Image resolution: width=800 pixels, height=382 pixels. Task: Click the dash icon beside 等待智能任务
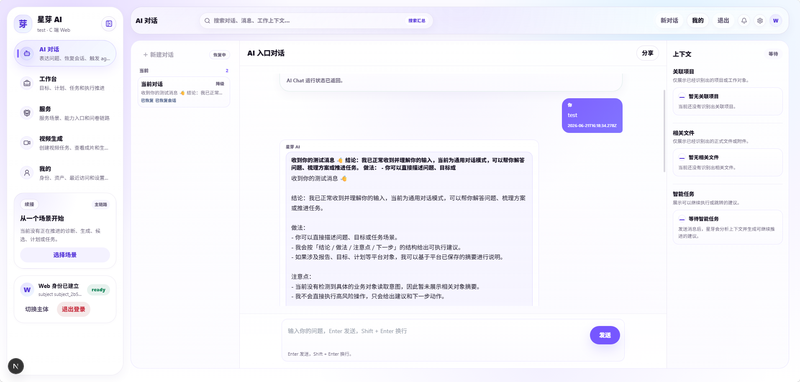(x=682, y=219)
